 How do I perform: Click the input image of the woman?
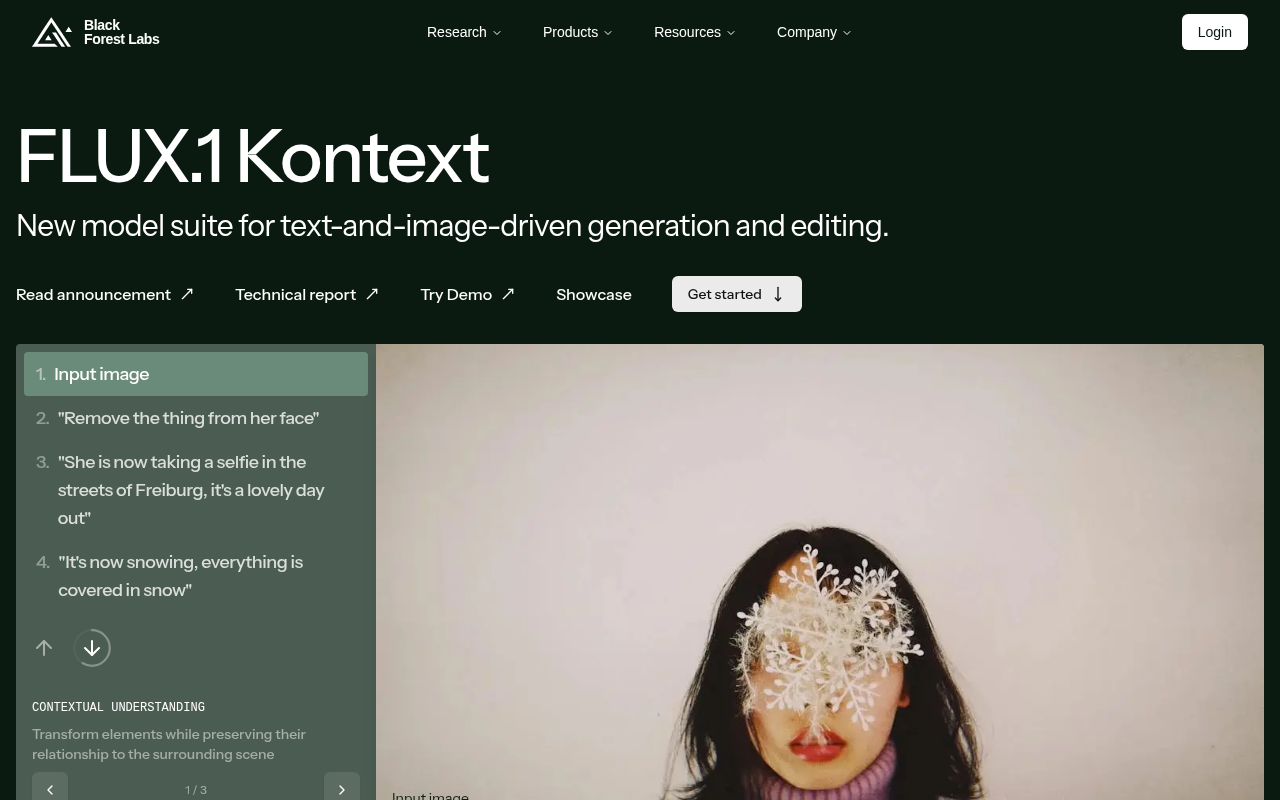[x=820, y=572]
